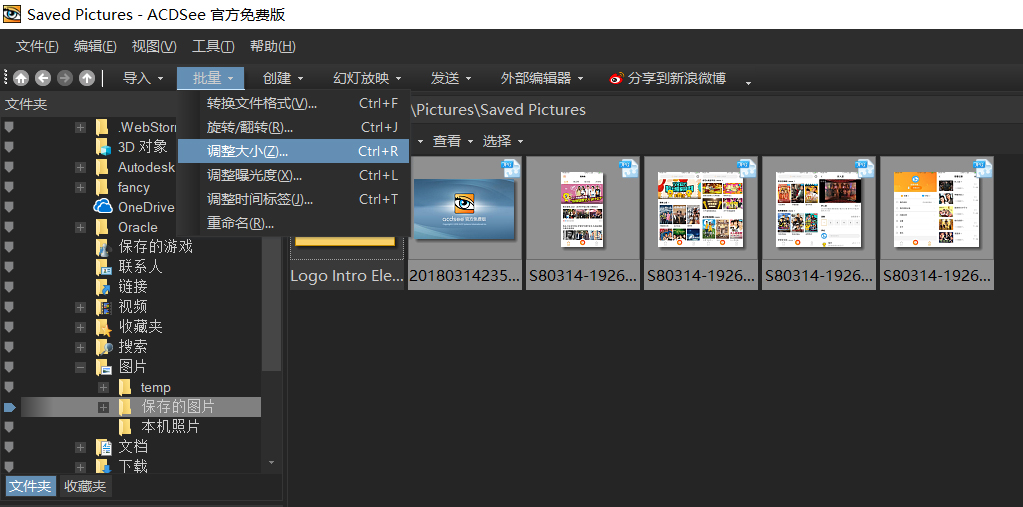Select the ACDSee splash screen thumbnail
1023x507 pixels.
coord(465,208)
